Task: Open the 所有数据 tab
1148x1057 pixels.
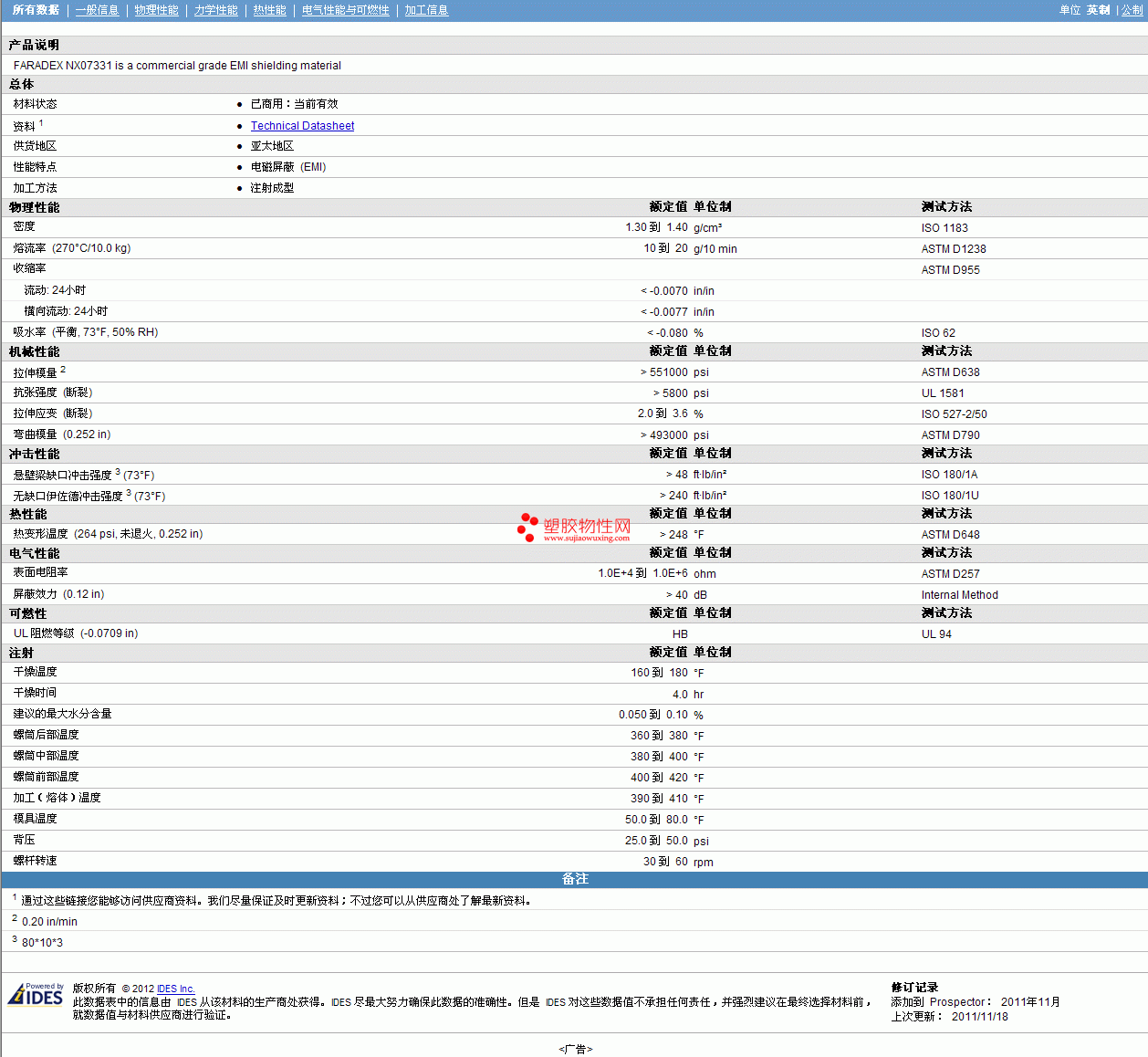Action: click(x=36, y=10)
